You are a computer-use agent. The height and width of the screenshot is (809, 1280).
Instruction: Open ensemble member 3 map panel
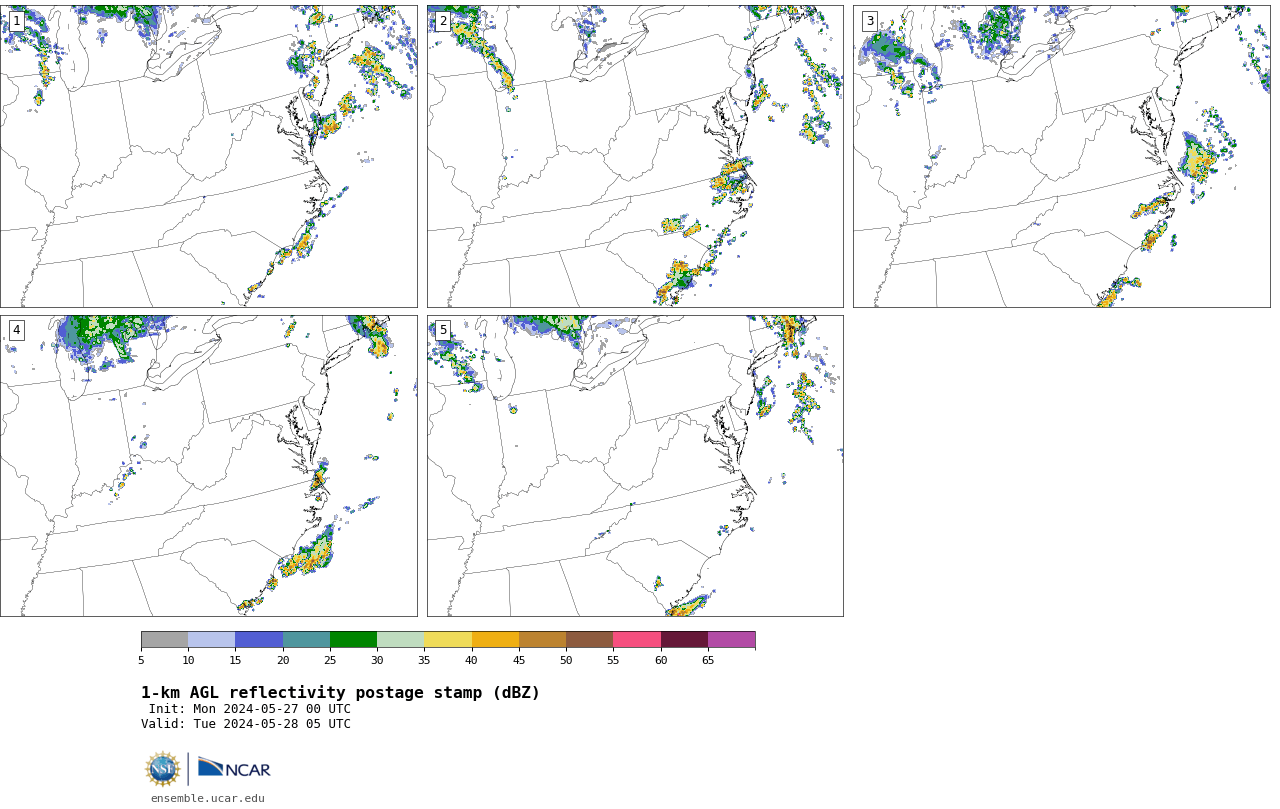(x=1061, y=156)
